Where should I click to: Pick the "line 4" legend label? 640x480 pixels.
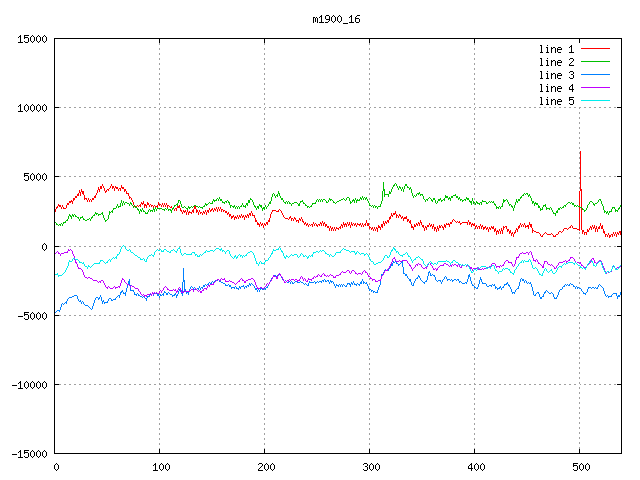[x=556, y=88]
